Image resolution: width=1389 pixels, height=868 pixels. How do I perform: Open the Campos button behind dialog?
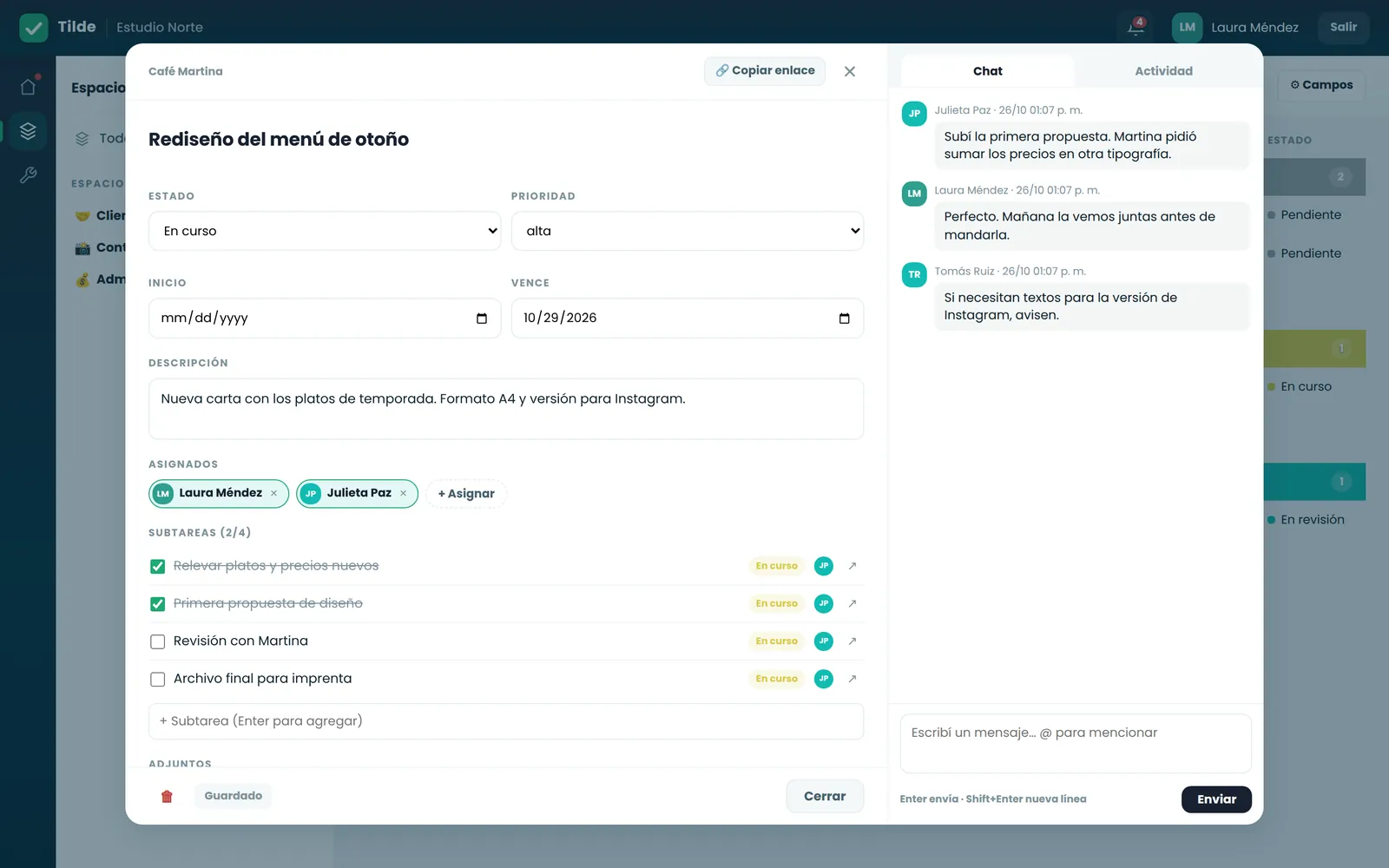click(1321, 85)
